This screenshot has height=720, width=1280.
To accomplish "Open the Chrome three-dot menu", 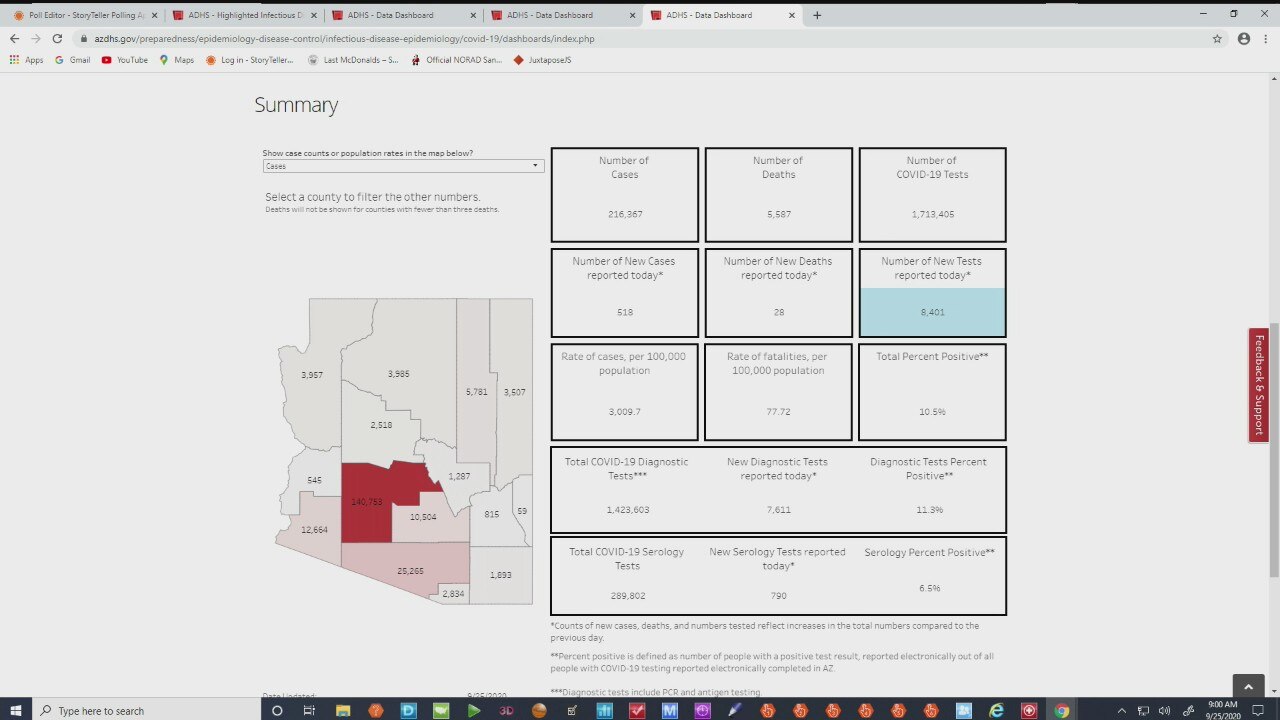I will (x=1266, y=38).
